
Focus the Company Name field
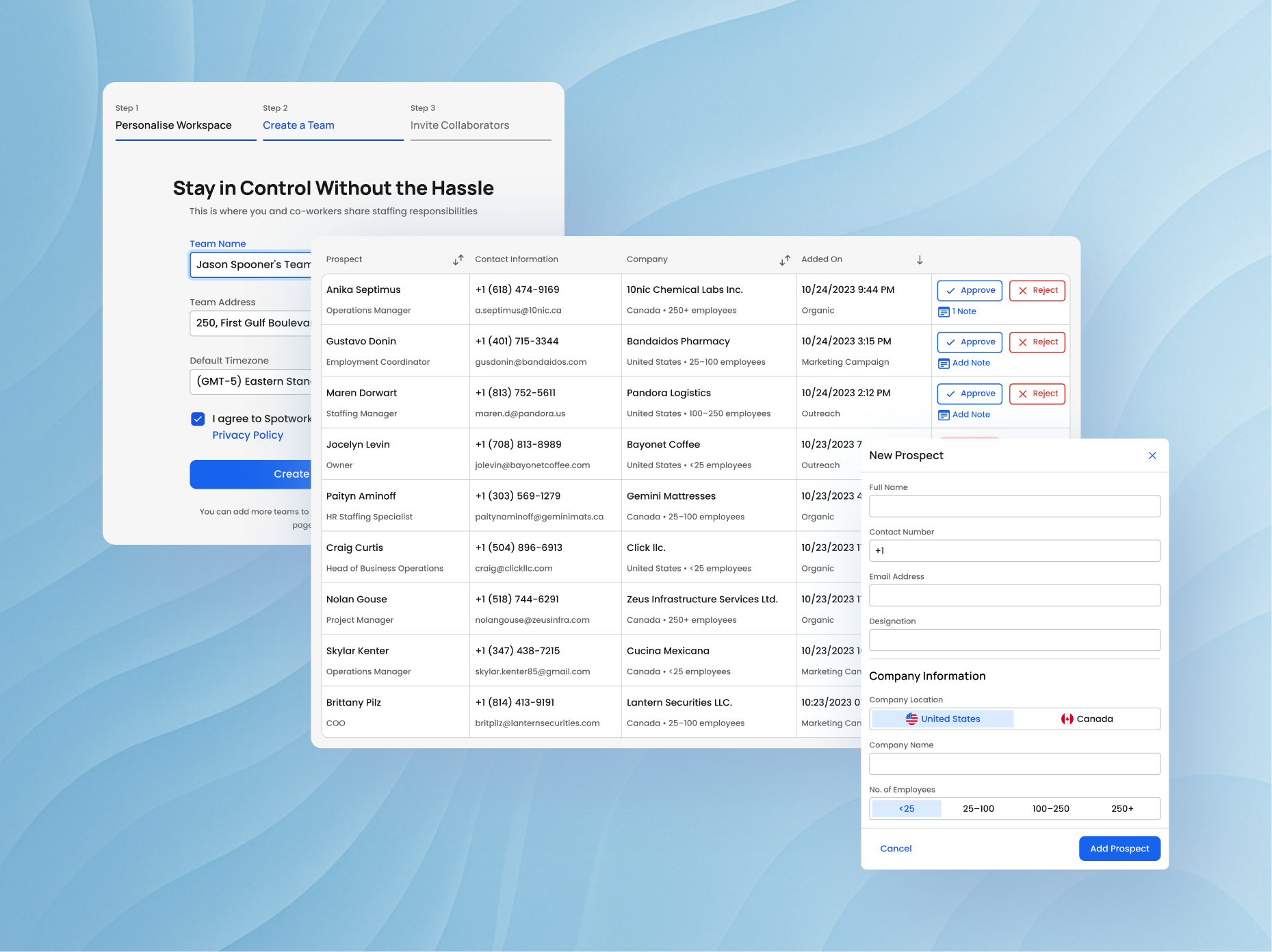(x=1015, y=764)
